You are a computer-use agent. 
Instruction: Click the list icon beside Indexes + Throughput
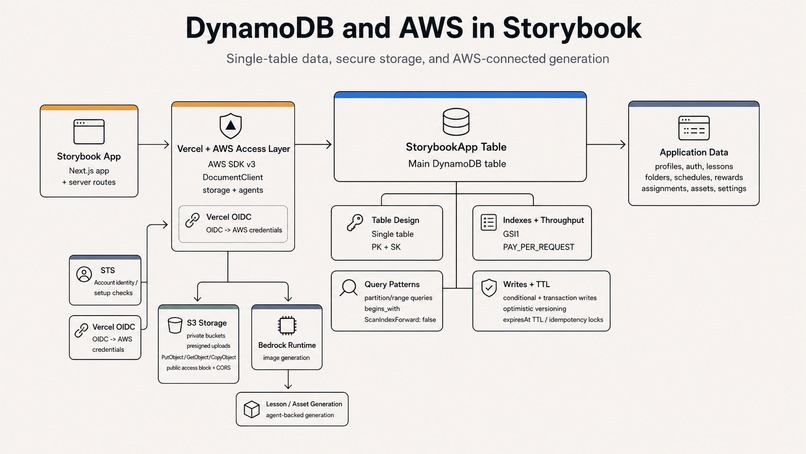[488, 222]
